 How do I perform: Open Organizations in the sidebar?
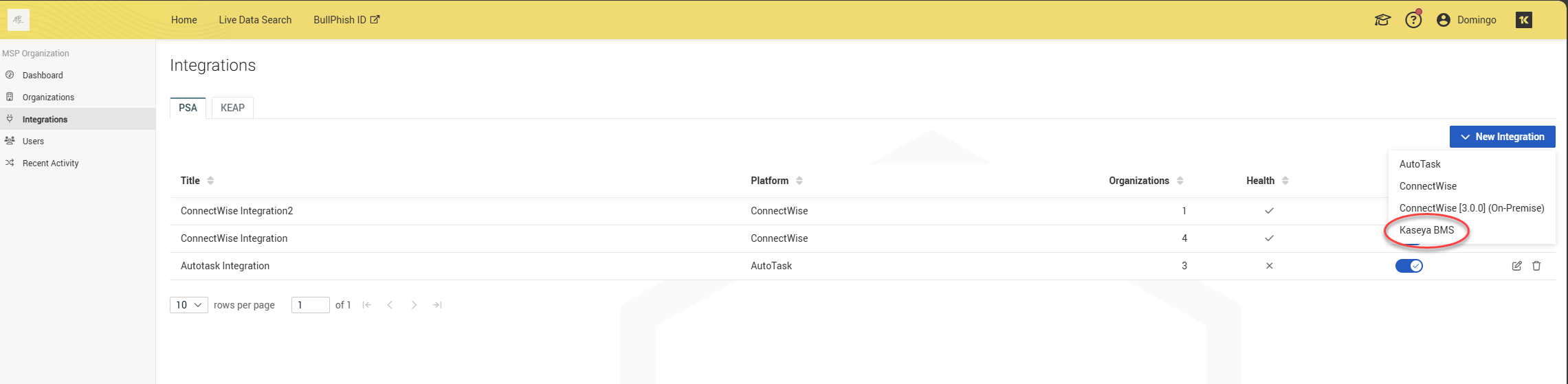coord(48,98)
